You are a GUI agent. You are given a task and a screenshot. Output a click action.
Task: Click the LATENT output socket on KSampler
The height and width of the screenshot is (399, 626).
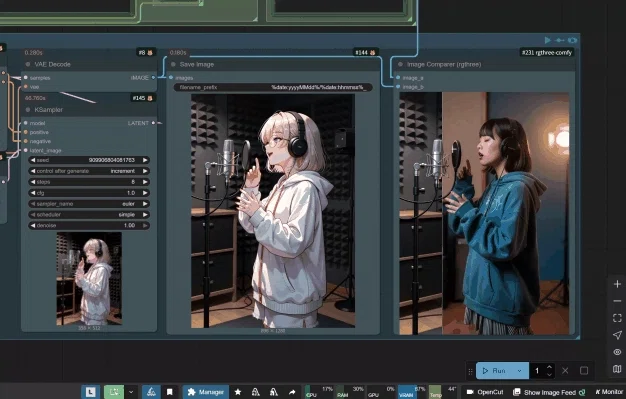pyautogui.click(x=153, y=123)
